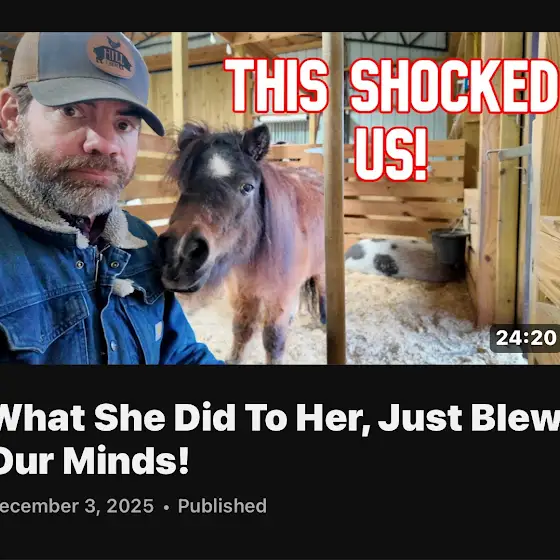
Task: Select the Published status label
Action: (222, 506)
